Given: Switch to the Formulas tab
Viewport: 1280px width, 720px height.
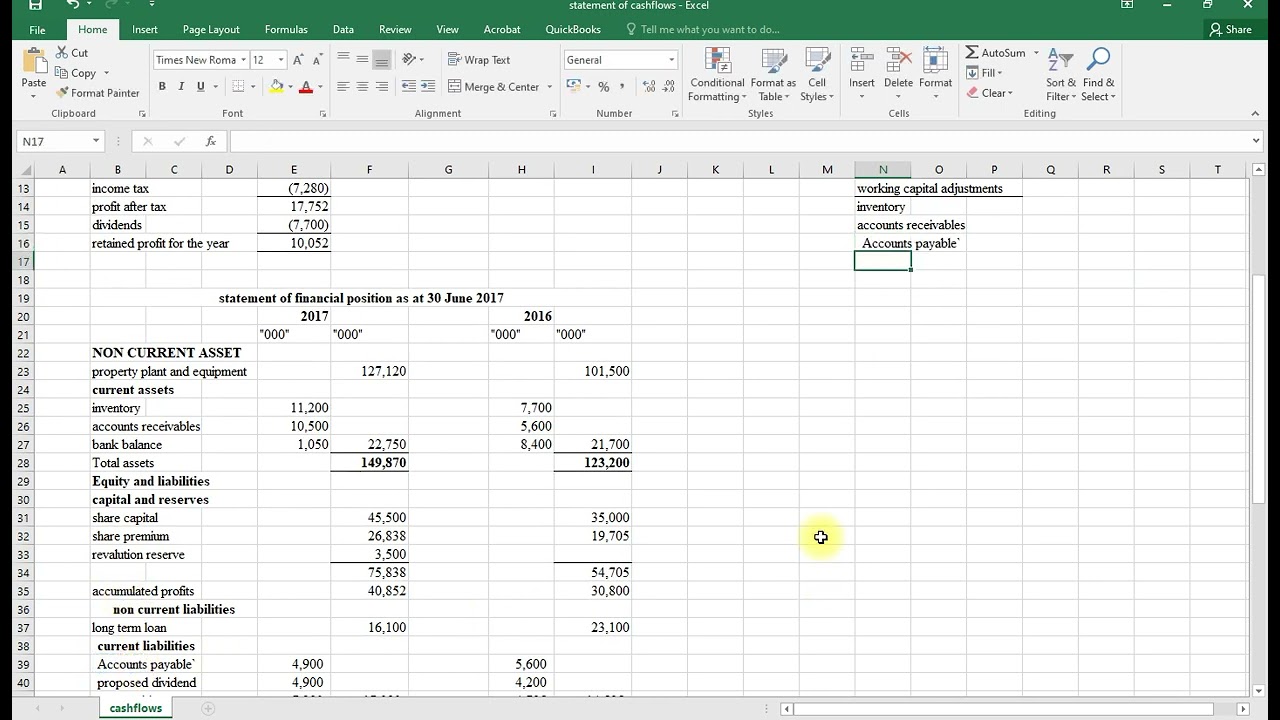Looking at the screenshot, I should (x=286, y=29).
